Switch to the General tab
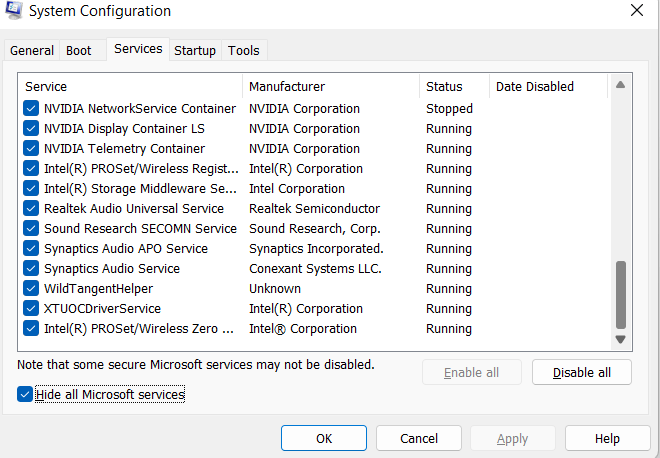660x458 pixels. (32, 51)
